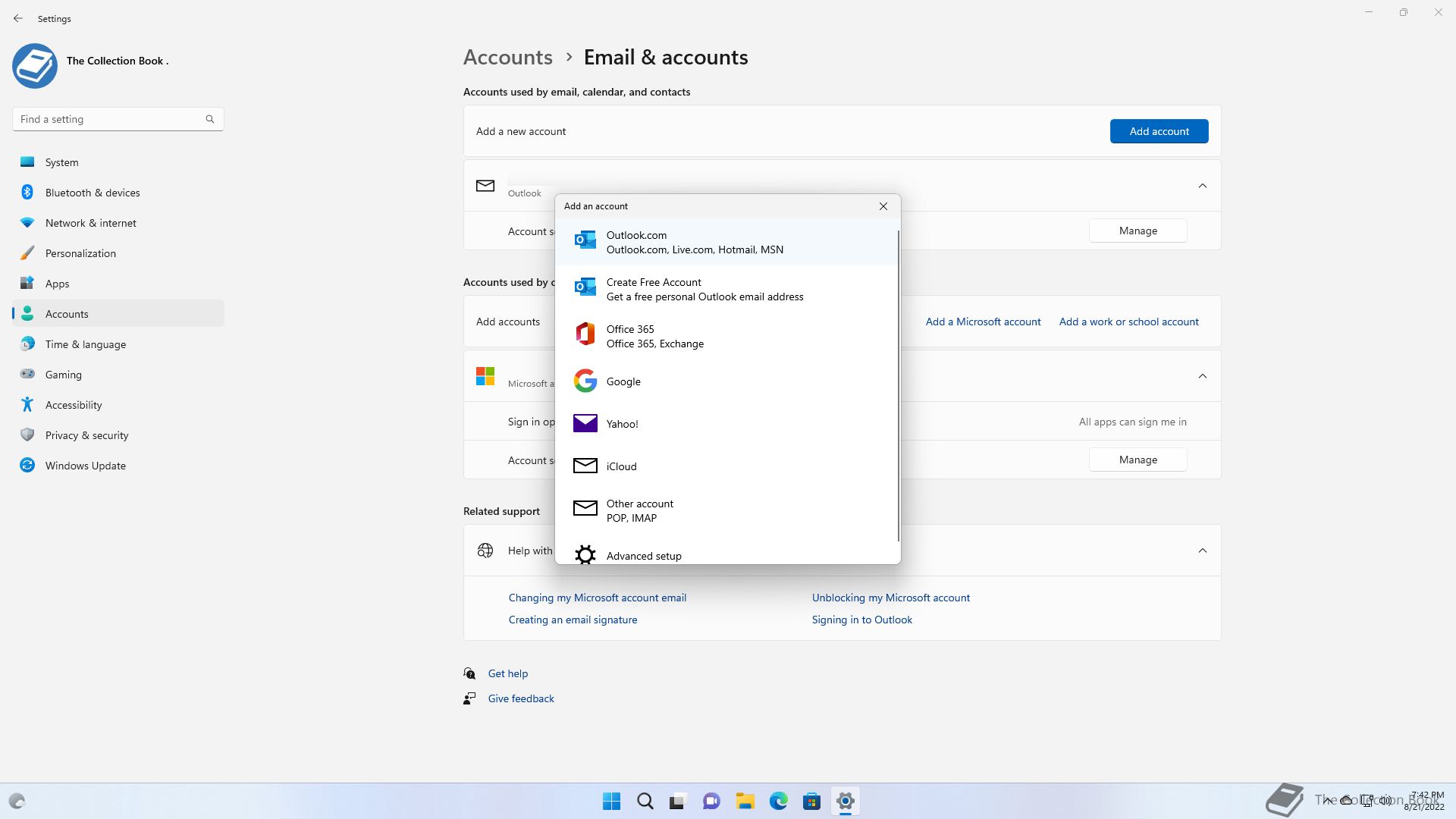Open Signing in to Outlook link
This screenshot has height=819, width=1456.
point(861,620)
